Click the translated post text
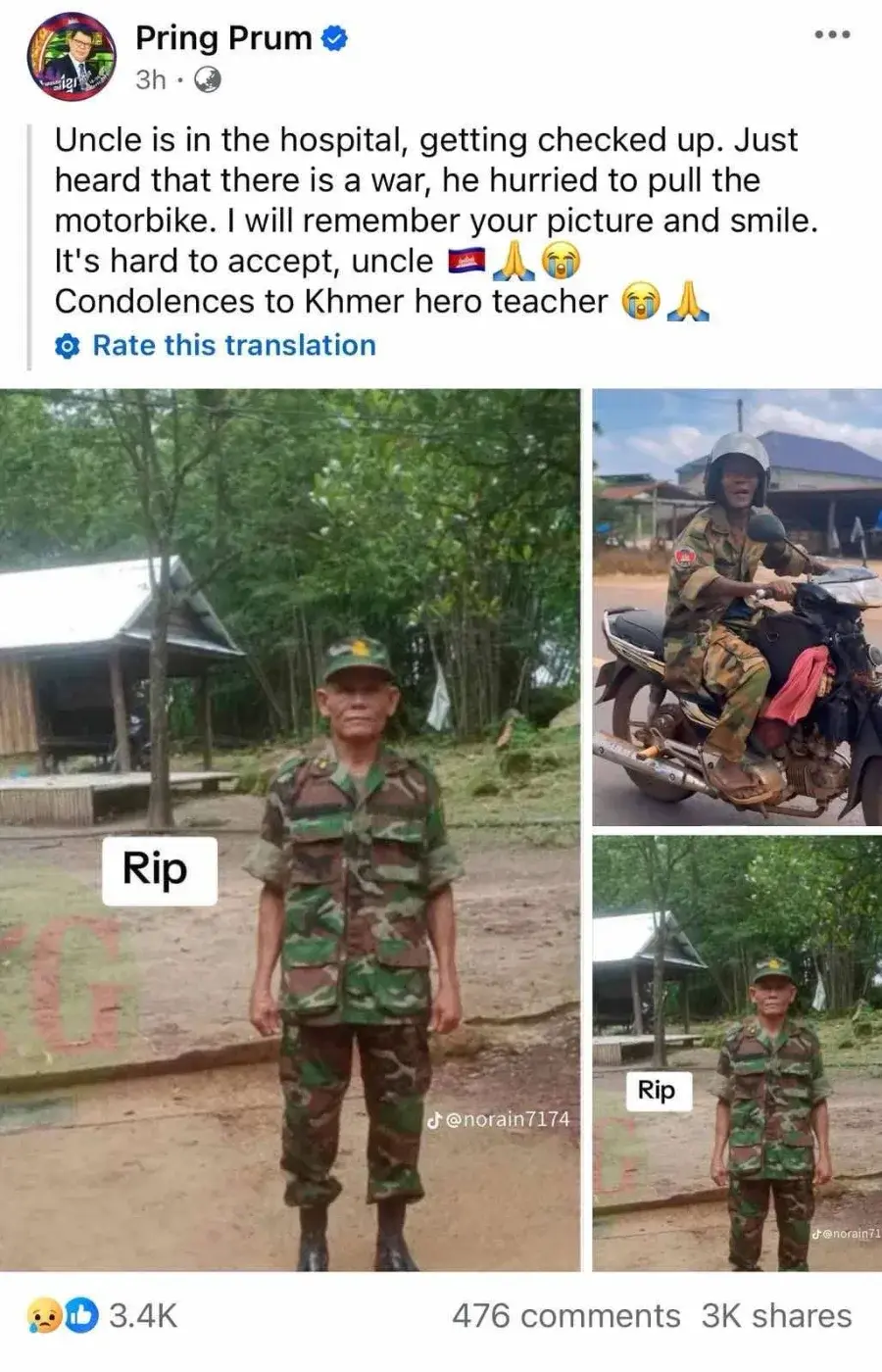The width and height of the screenshot is (882, 1372). click(436, 220)
